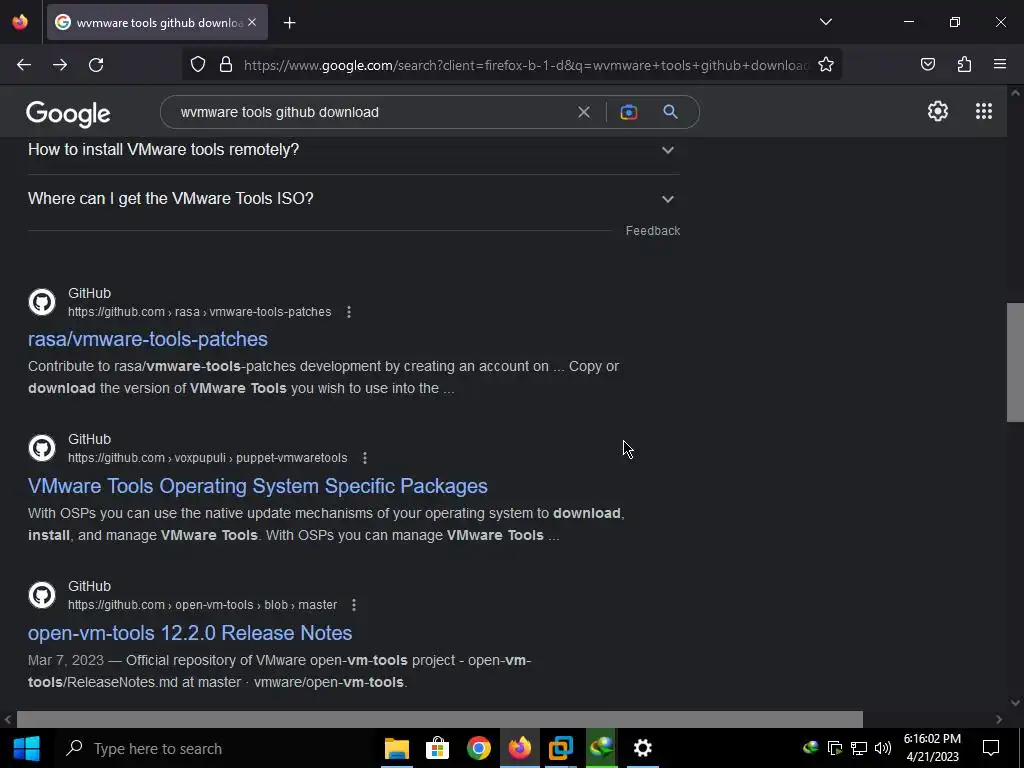The width and height of the screenshot is (1024, 768).
Task: Click GitHub favicon of open-vm-tools result
Action: point(42,595)
